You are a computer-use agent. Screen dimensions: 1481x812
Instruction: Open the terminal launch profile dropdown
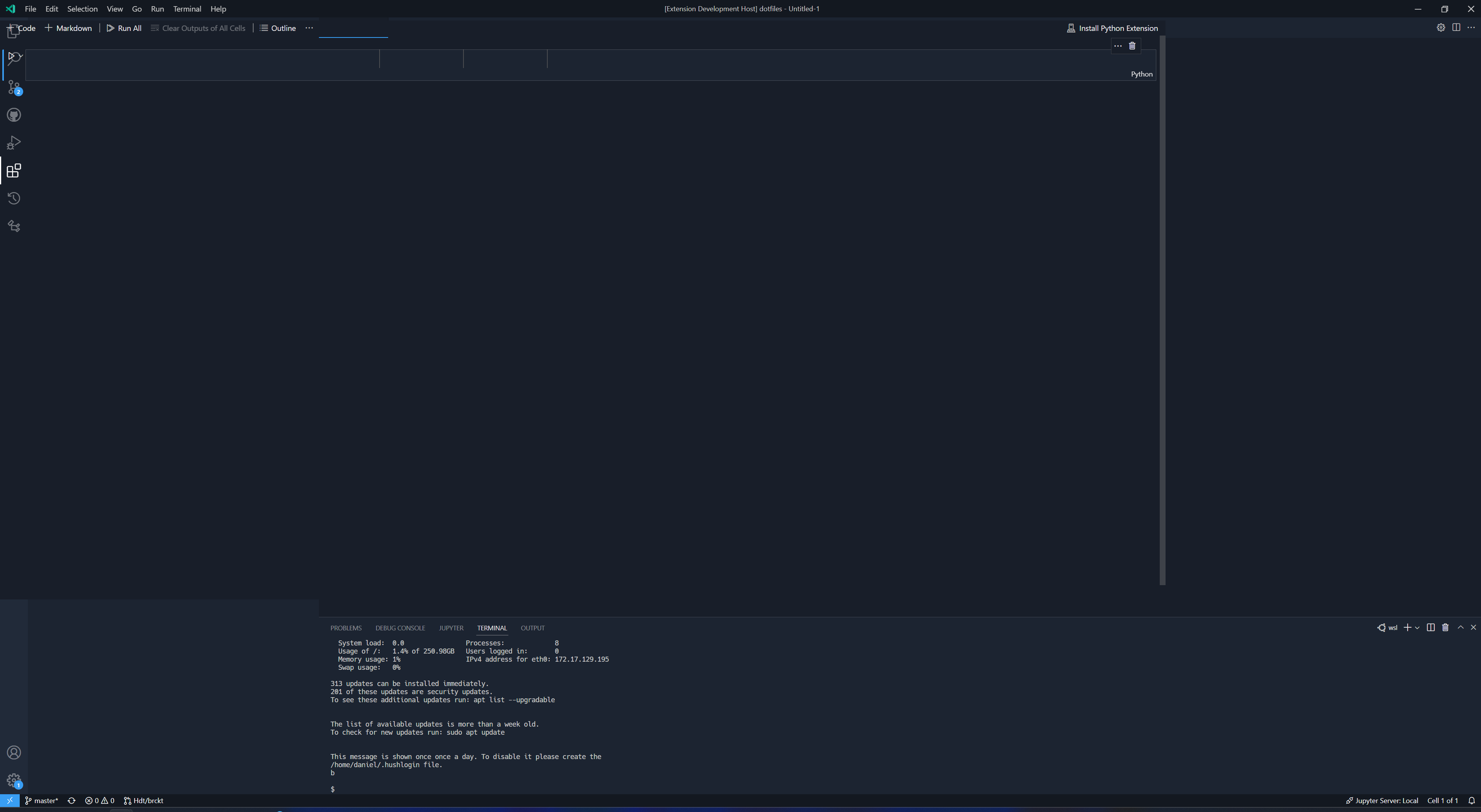coord(1418,628)
